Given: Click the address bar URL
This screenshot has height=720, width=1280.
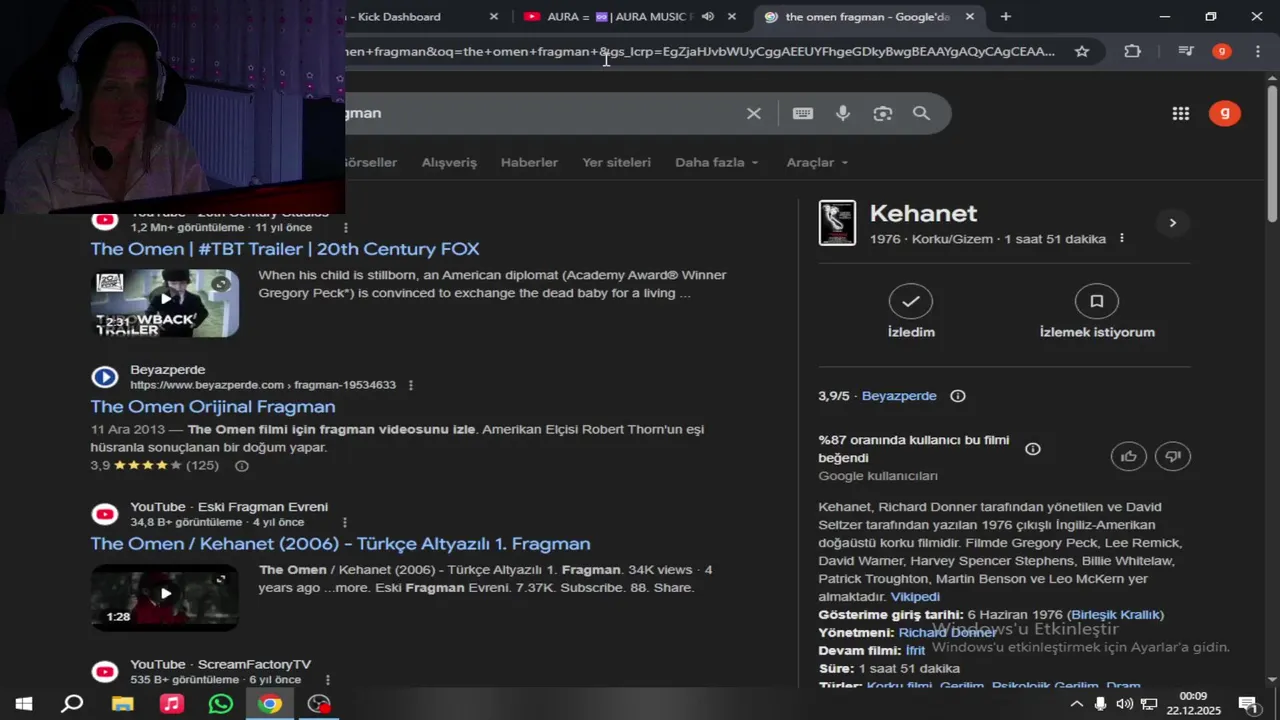Looking at the screenshot, I should pyautogui.click(x=700, y=51).
